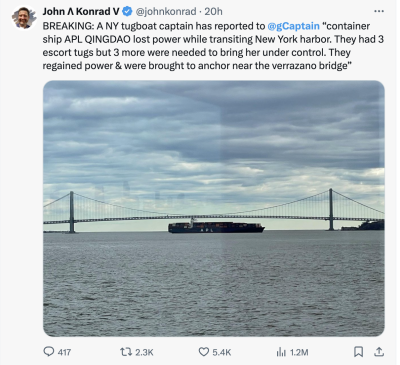View analytics via the bar chart icon

[x=281, y=352]
